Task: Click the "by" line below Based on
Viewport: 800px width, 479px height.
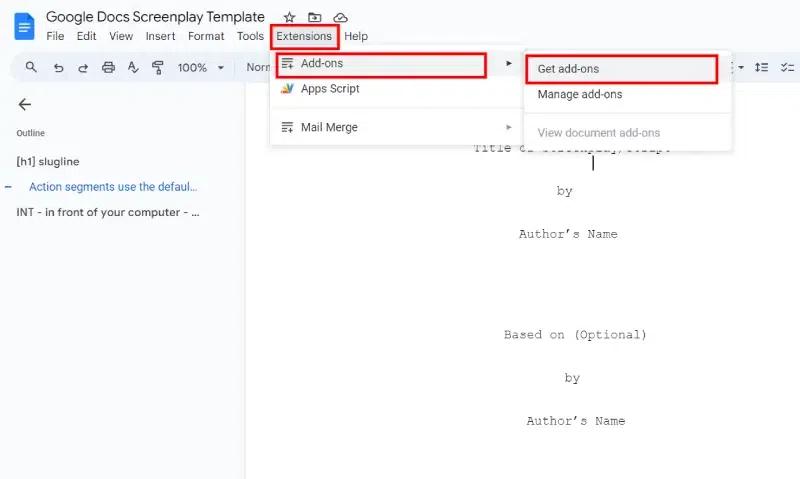Action: point(572,378)
